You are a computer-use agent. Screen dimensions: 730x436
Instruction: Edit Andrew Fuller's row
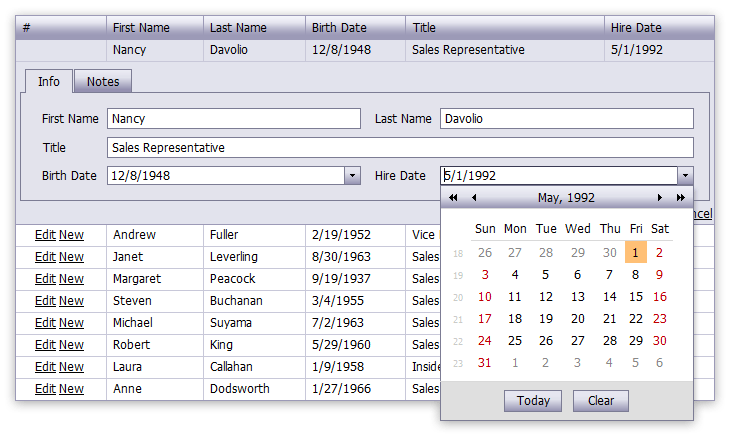tap(45, 235)
